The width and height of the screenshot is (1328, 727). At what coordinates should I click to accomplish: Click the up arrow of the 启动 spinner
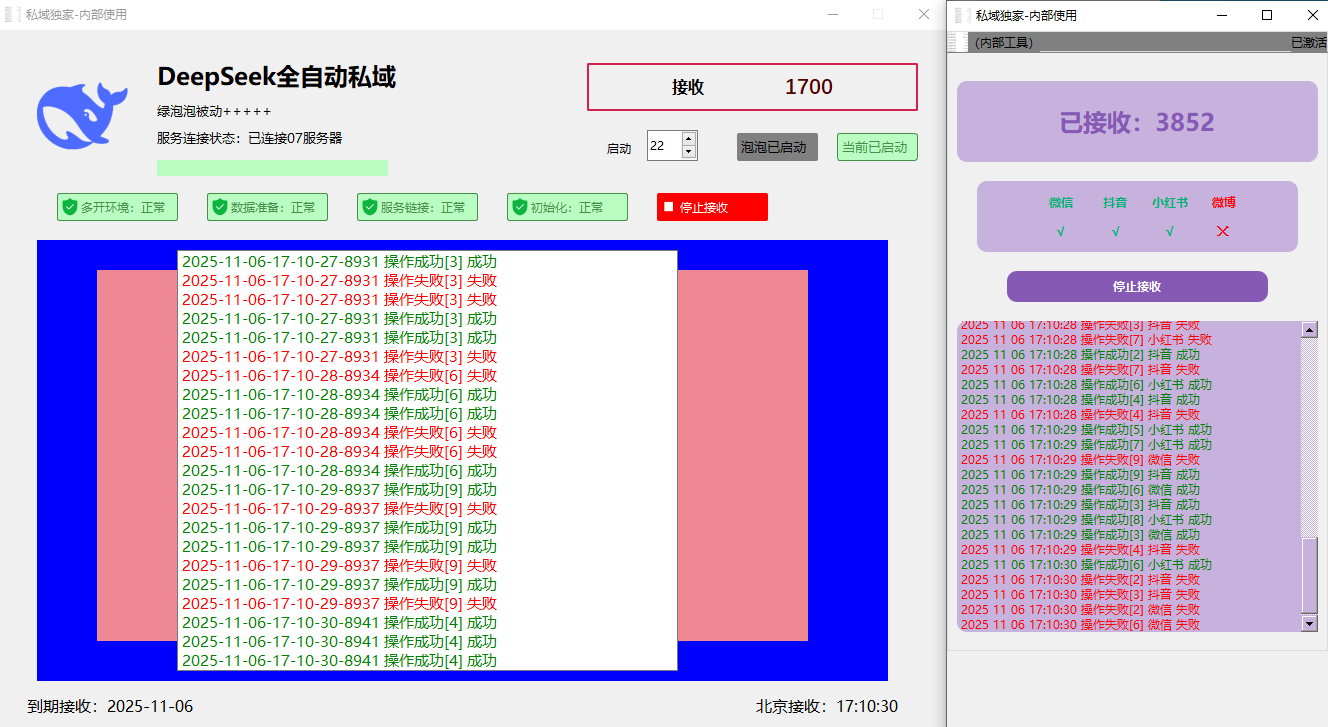tap(688, 140)
